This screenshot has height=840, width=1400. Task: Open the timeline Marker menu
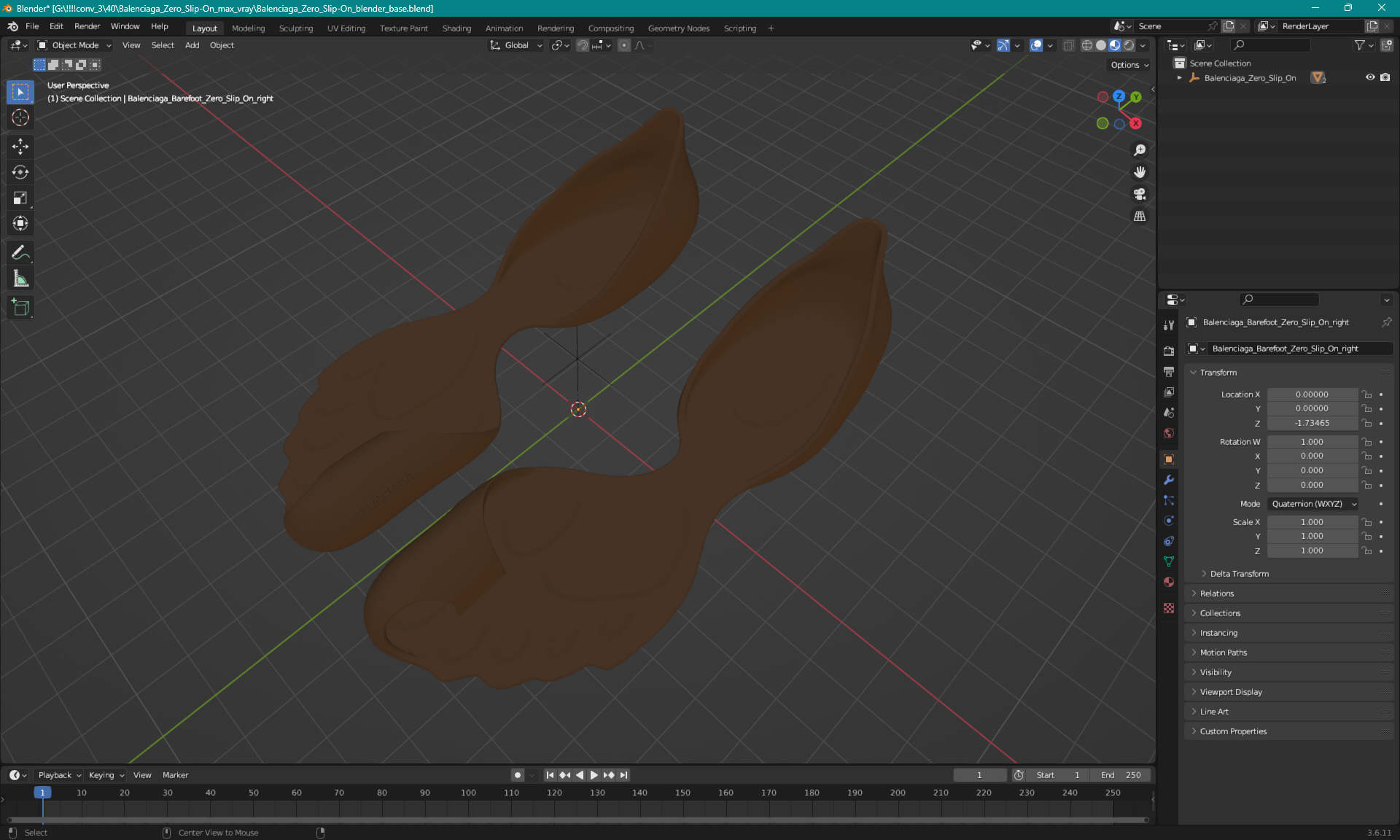(175, 775)
